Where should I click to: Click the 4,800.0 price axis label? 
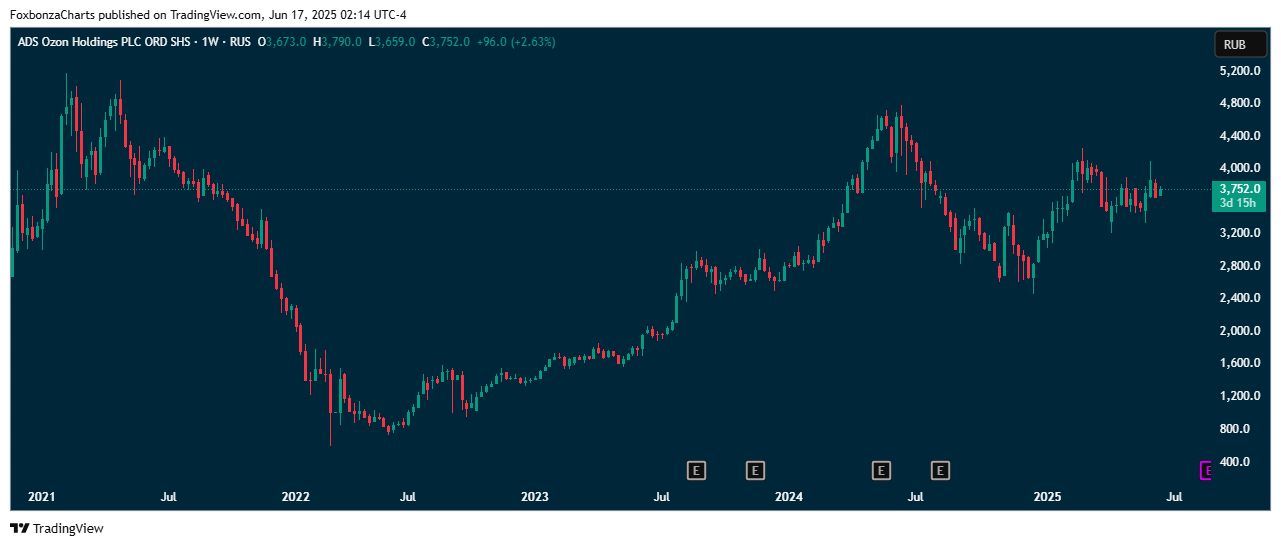tap(1239, 103)
